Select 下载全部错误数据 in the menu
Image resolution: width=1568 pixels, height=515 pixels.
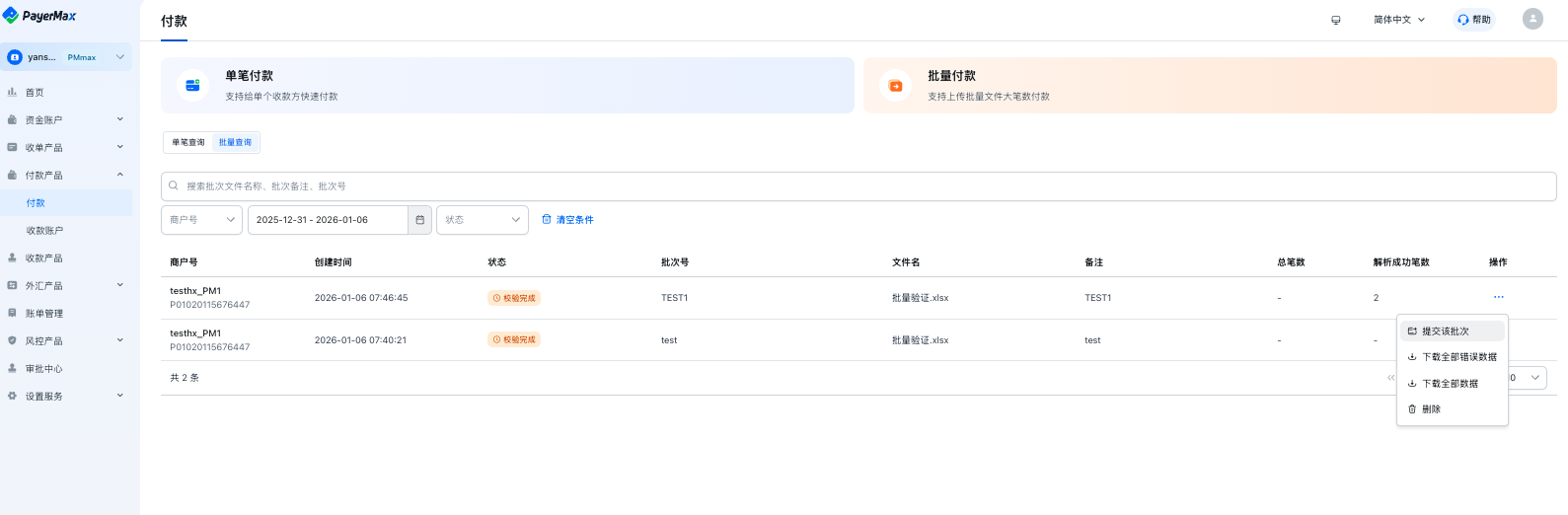(x=1453, y=357)
